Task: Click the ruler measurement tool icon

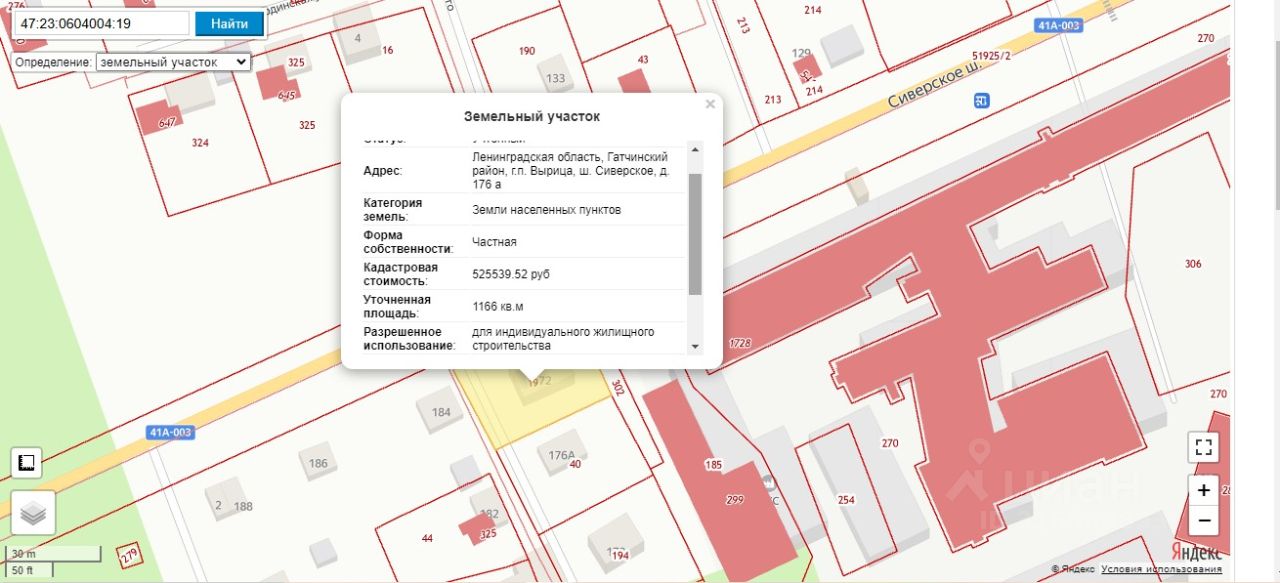Action: [x=27, y=463]
